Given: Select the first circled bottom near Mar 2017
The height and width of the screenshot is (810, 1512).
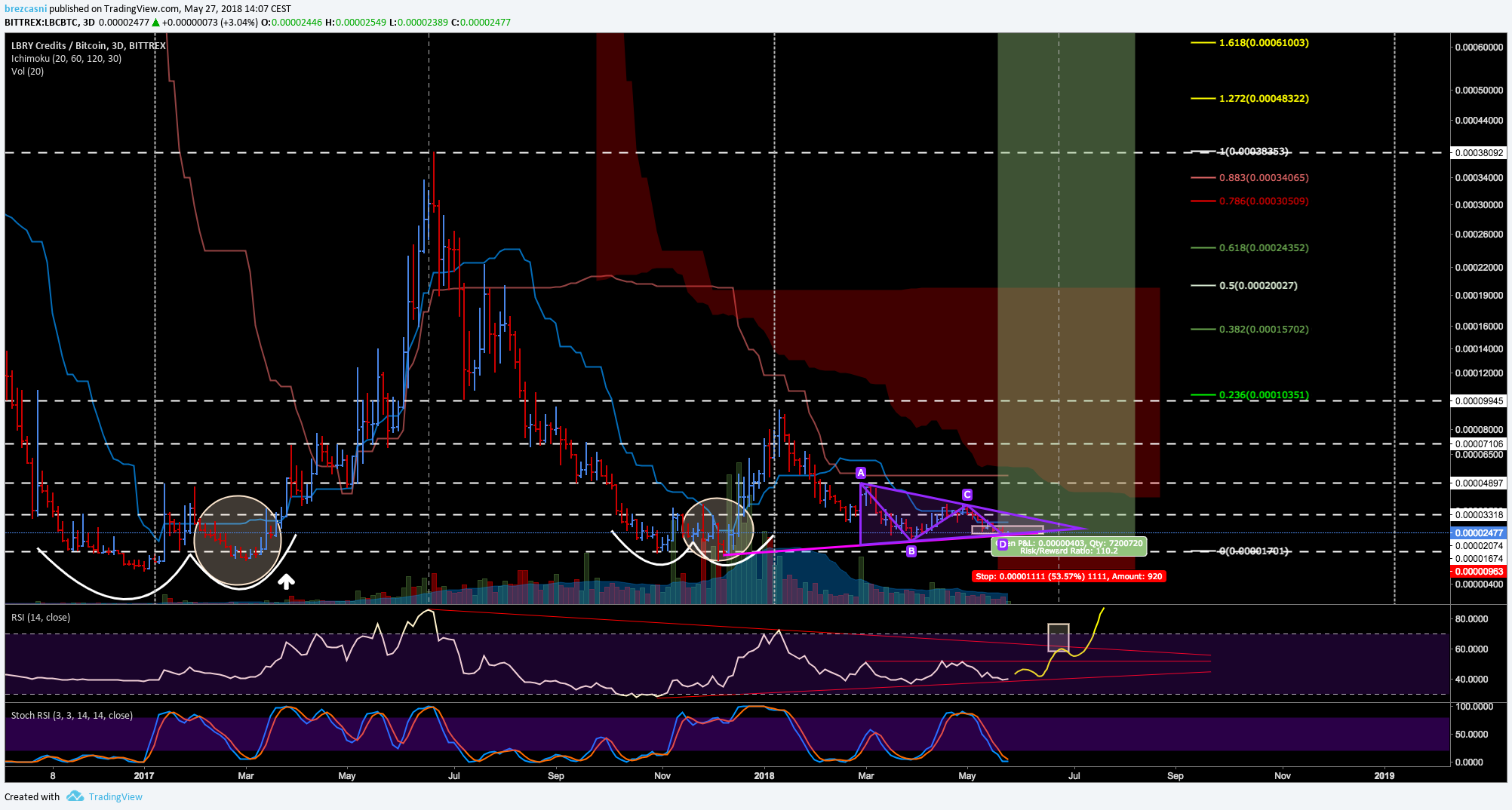Looking at the screenshot, I should tap(238, 541).
